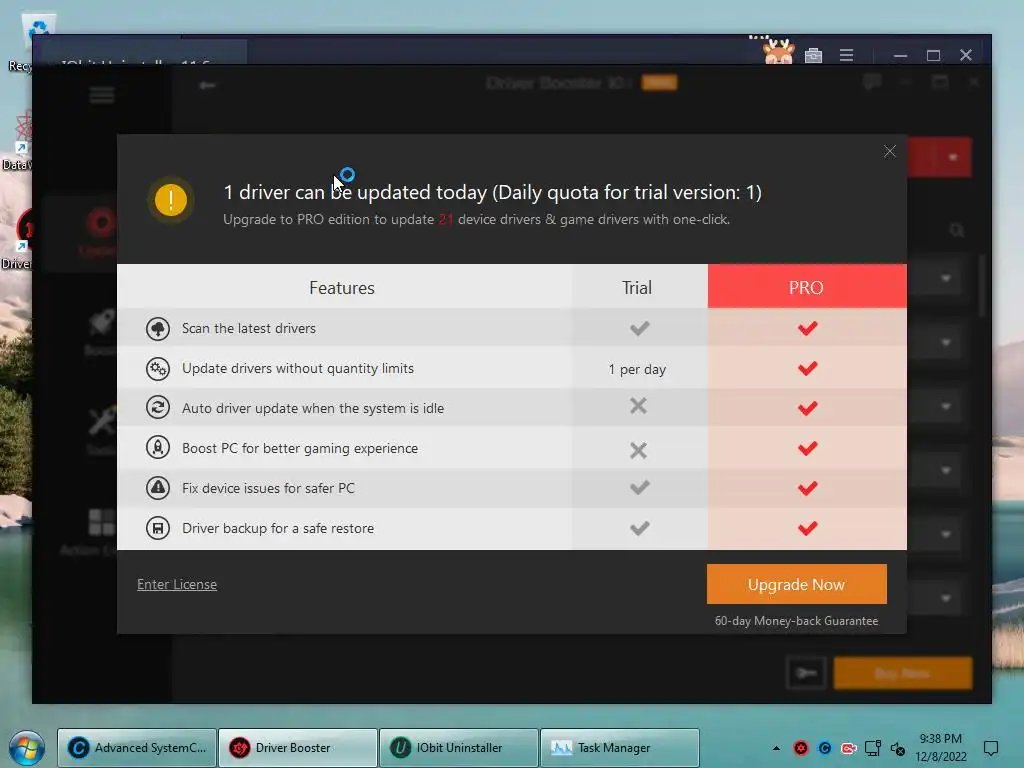Click PRO checkmark for Boost PC gaming

pyautogui.click(x=808, y=448)
